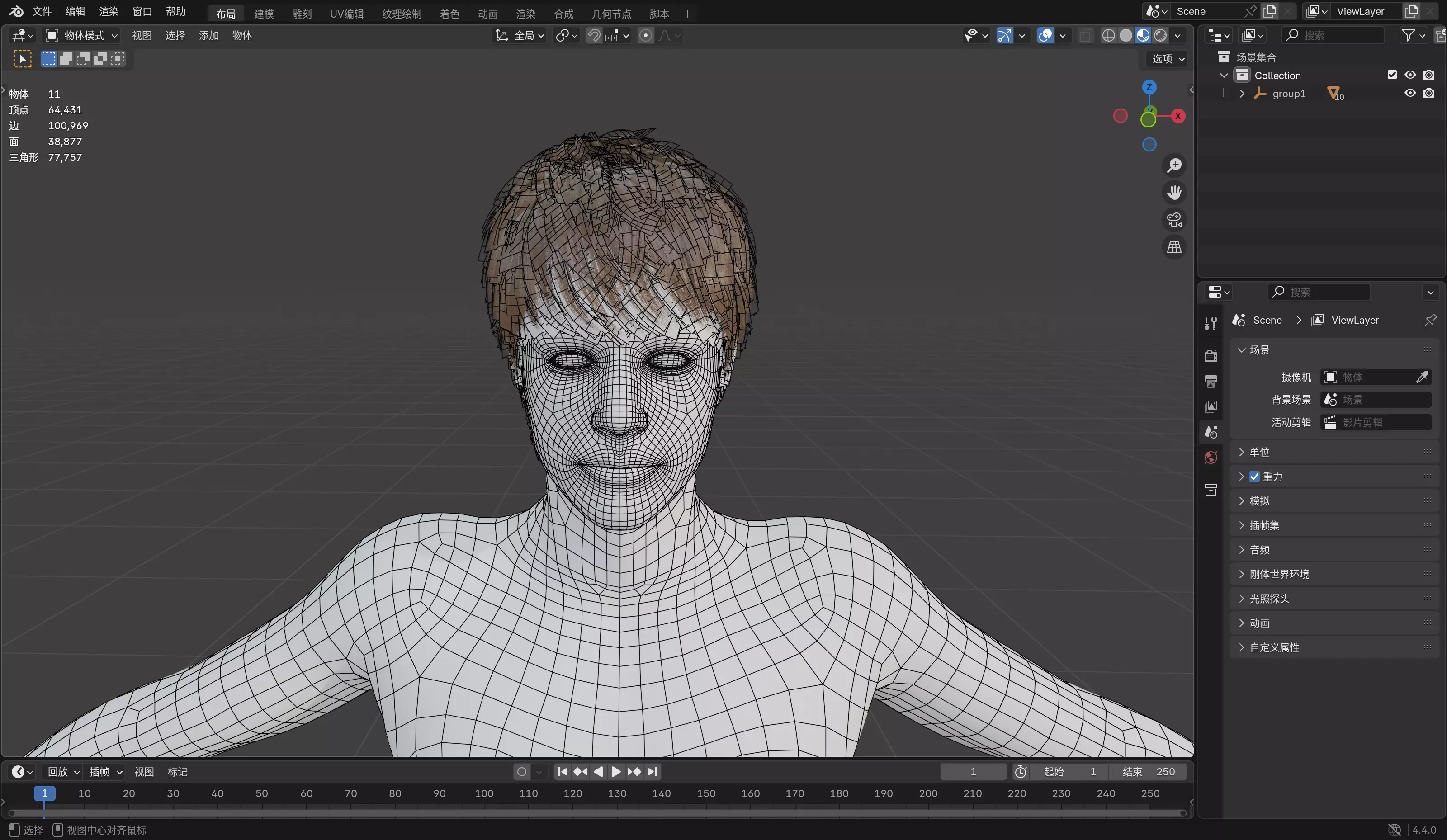Viewport: 1447px width, 840px height.
Task: Play the animation in reverse
Action: coord(598,772)
